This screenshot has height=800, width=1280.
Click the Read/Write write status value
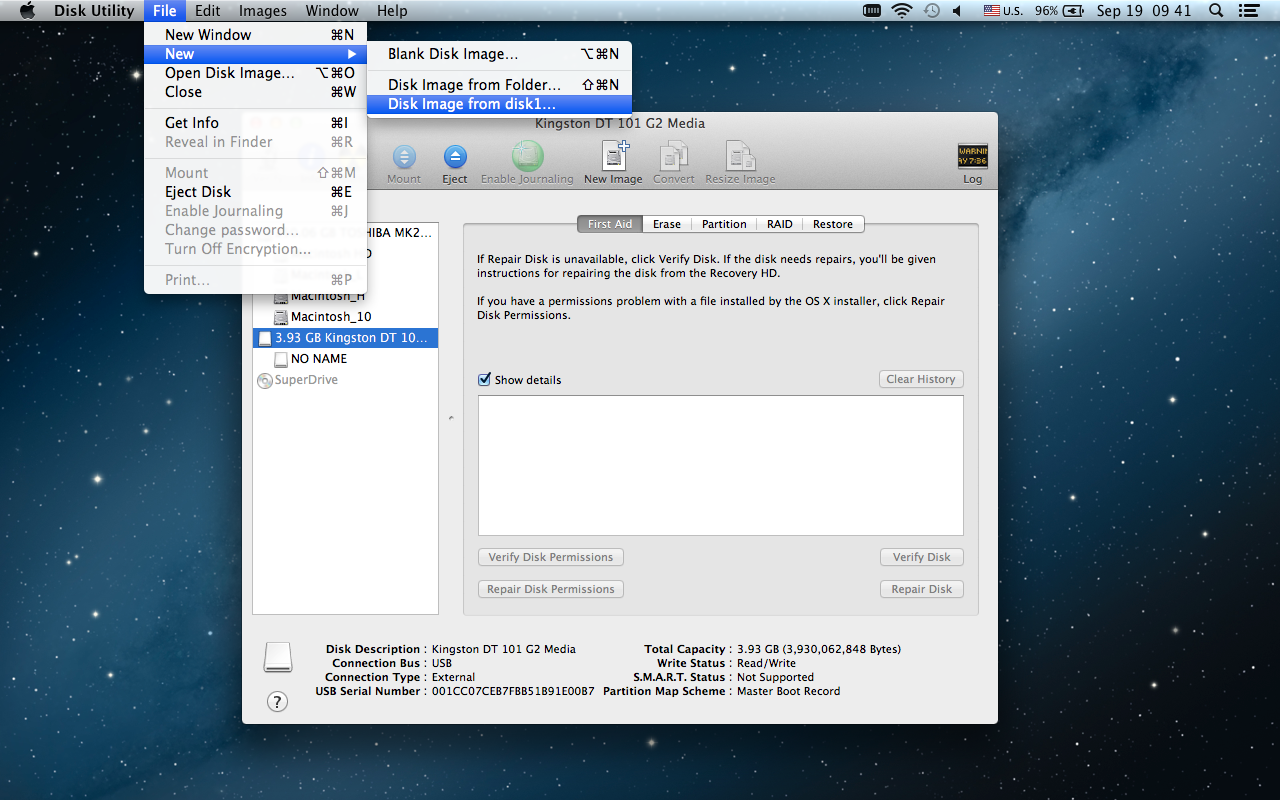pyautogui.click(x=767, y=663)
